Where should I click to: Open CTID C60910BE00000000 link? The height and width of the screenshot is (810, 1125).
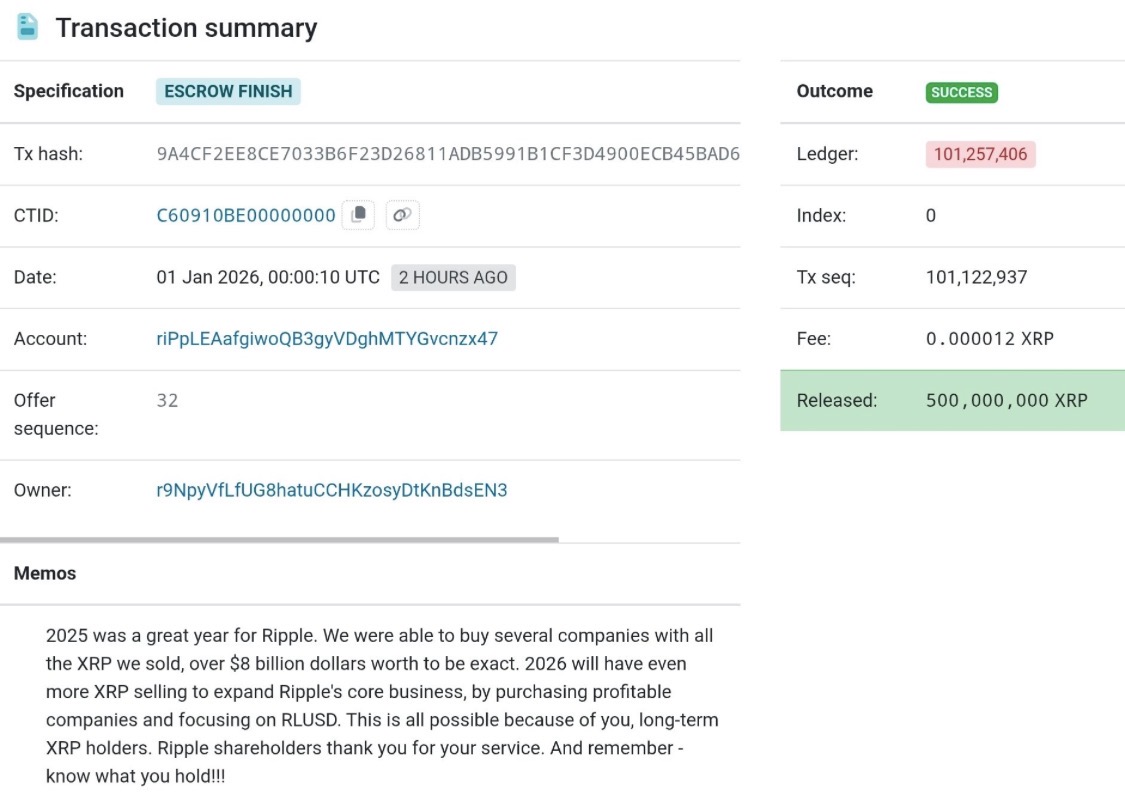pos(246,215)
